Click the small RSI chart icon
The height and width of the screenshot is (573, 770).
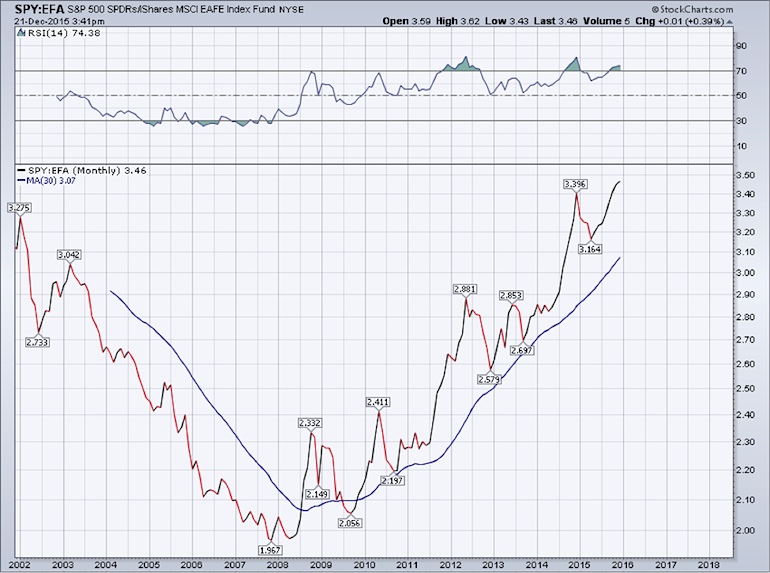[20, 33]
